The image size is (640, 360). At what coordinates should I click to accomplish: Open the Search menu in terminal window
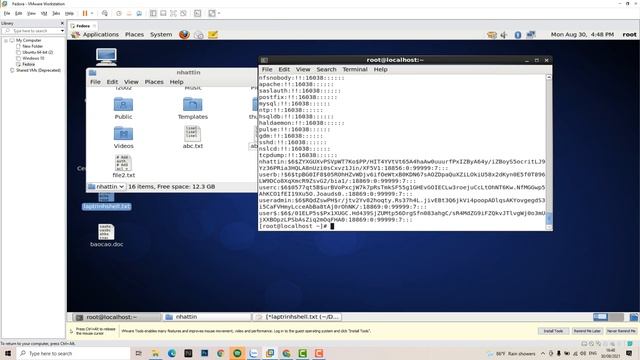326,69
